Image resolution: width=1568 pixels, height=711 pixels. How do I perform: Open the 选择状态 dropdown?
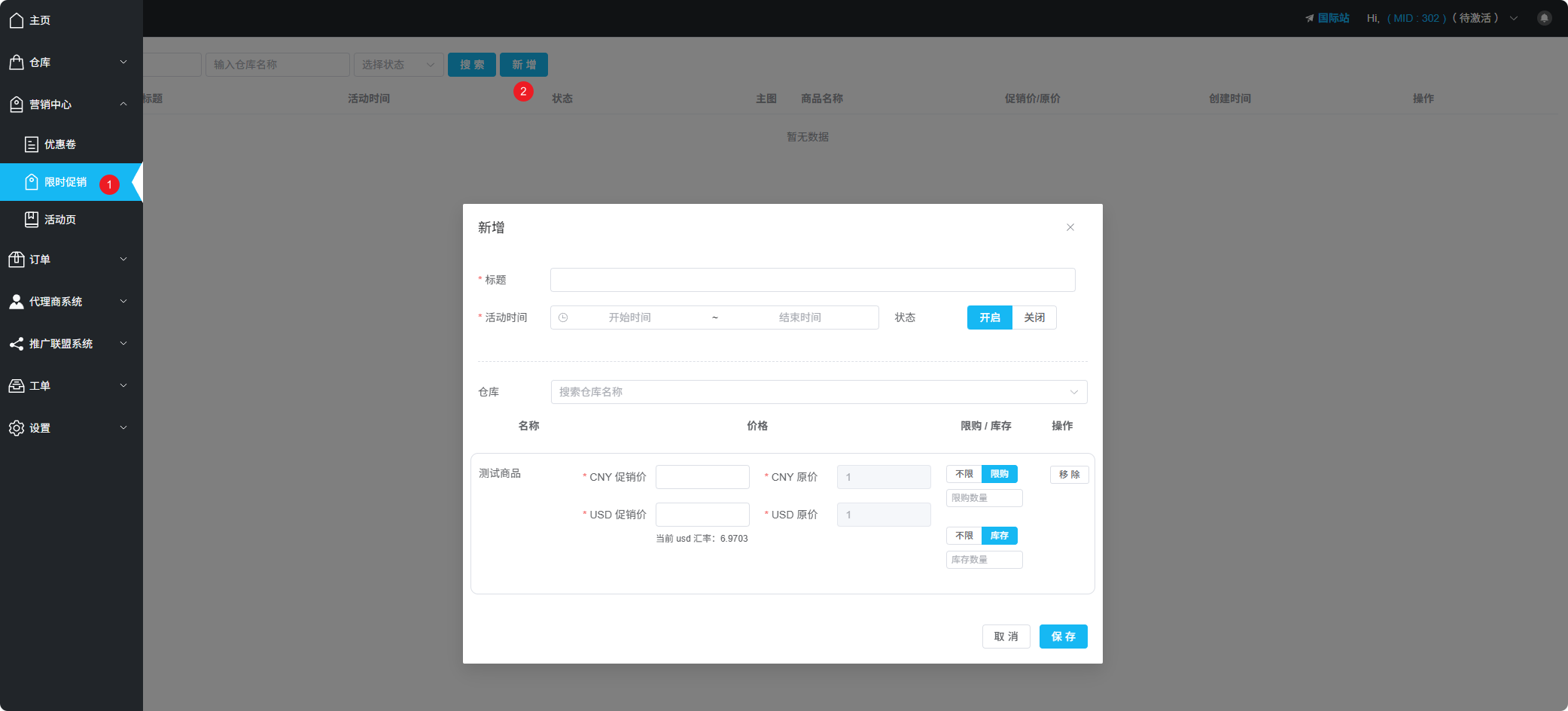(x=397, y=65)
